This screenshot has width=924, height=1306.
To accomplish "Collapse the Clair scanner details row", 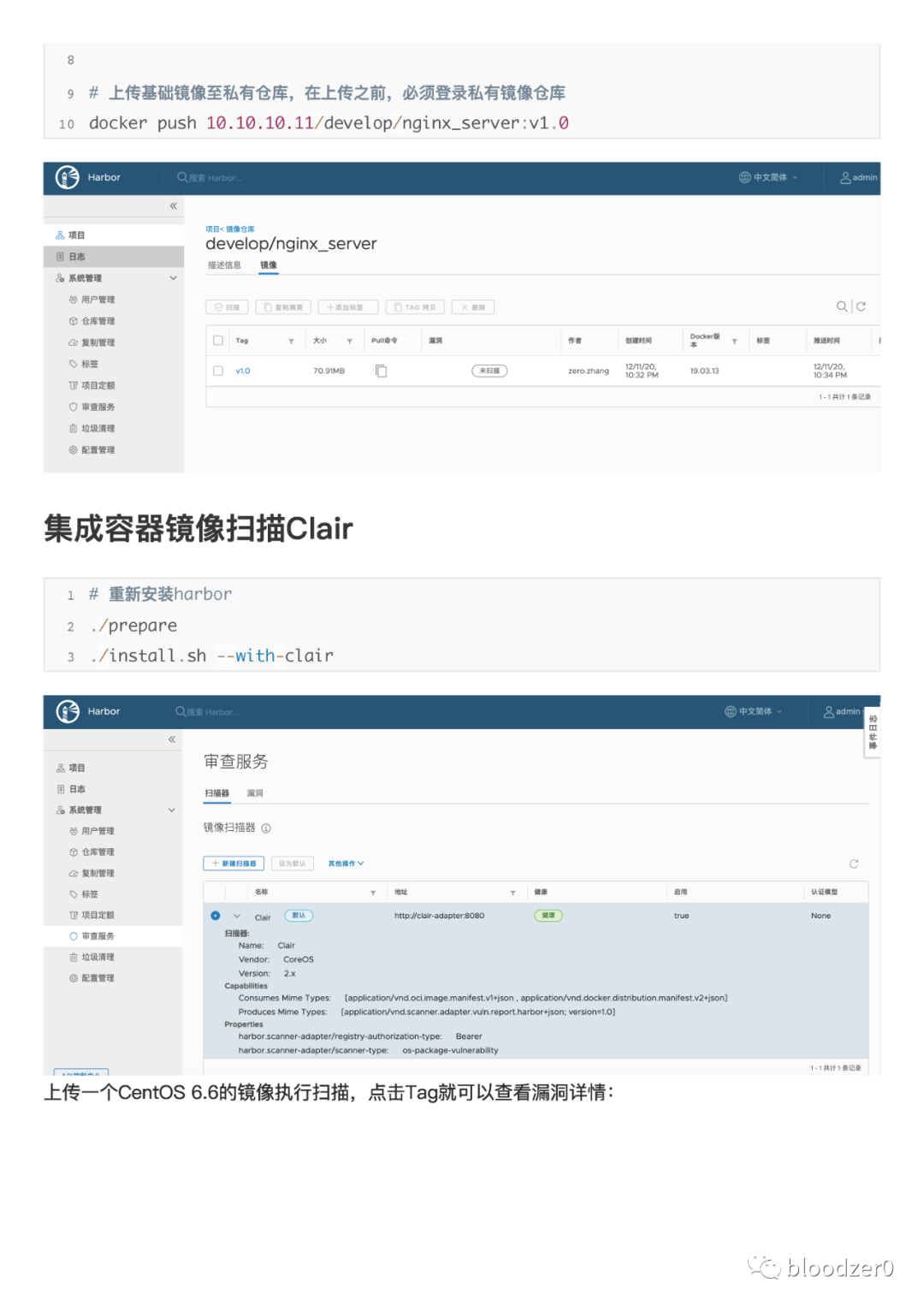I will click(x=237, y=916).
